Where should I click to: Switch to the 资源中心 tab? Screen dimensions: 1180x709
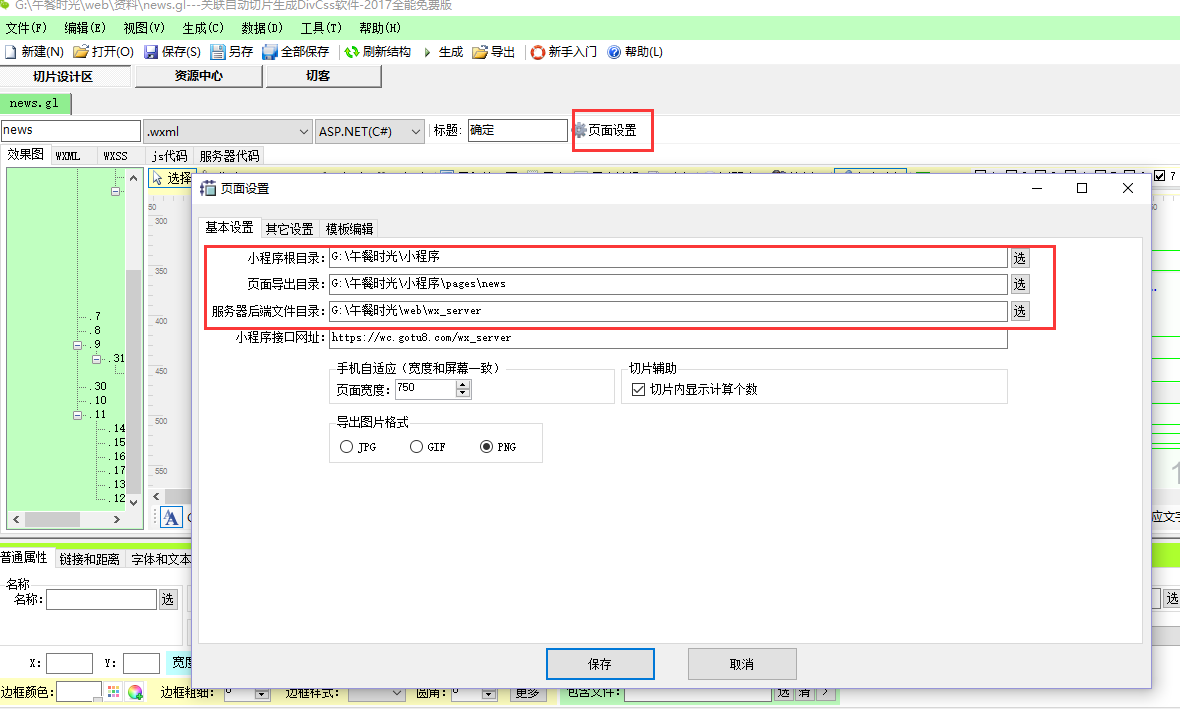point(199,76)
